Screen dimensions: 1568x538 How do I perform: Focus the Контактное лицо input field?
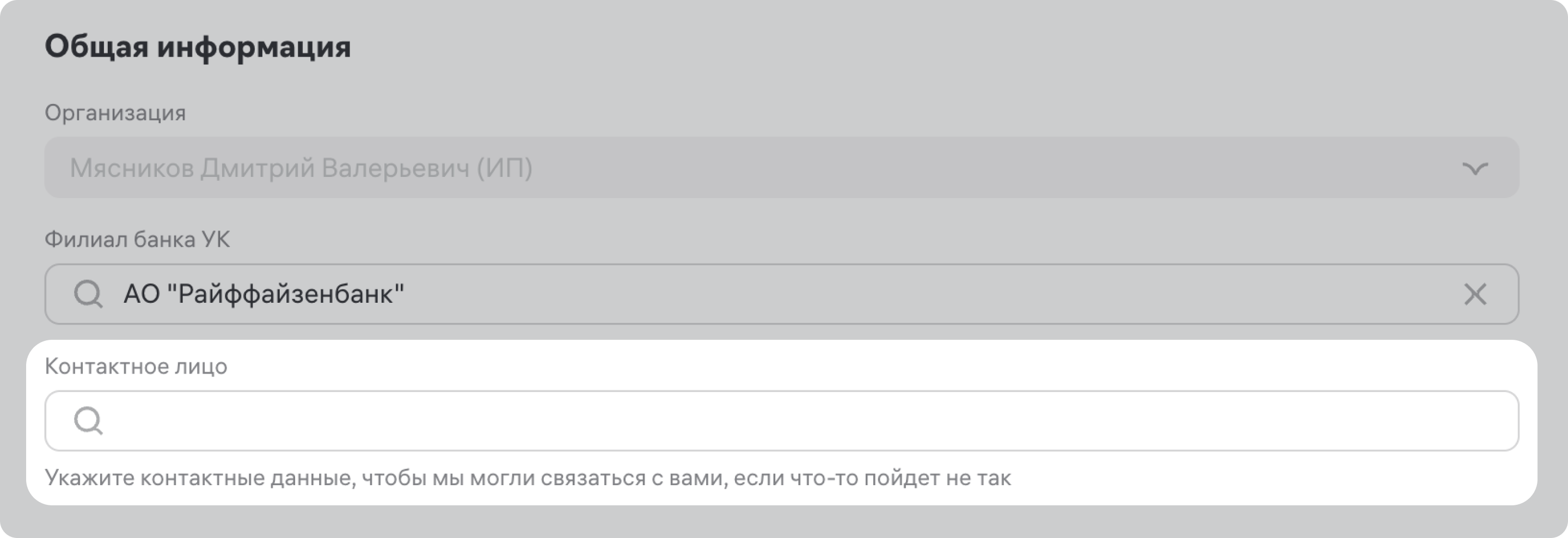791,420
